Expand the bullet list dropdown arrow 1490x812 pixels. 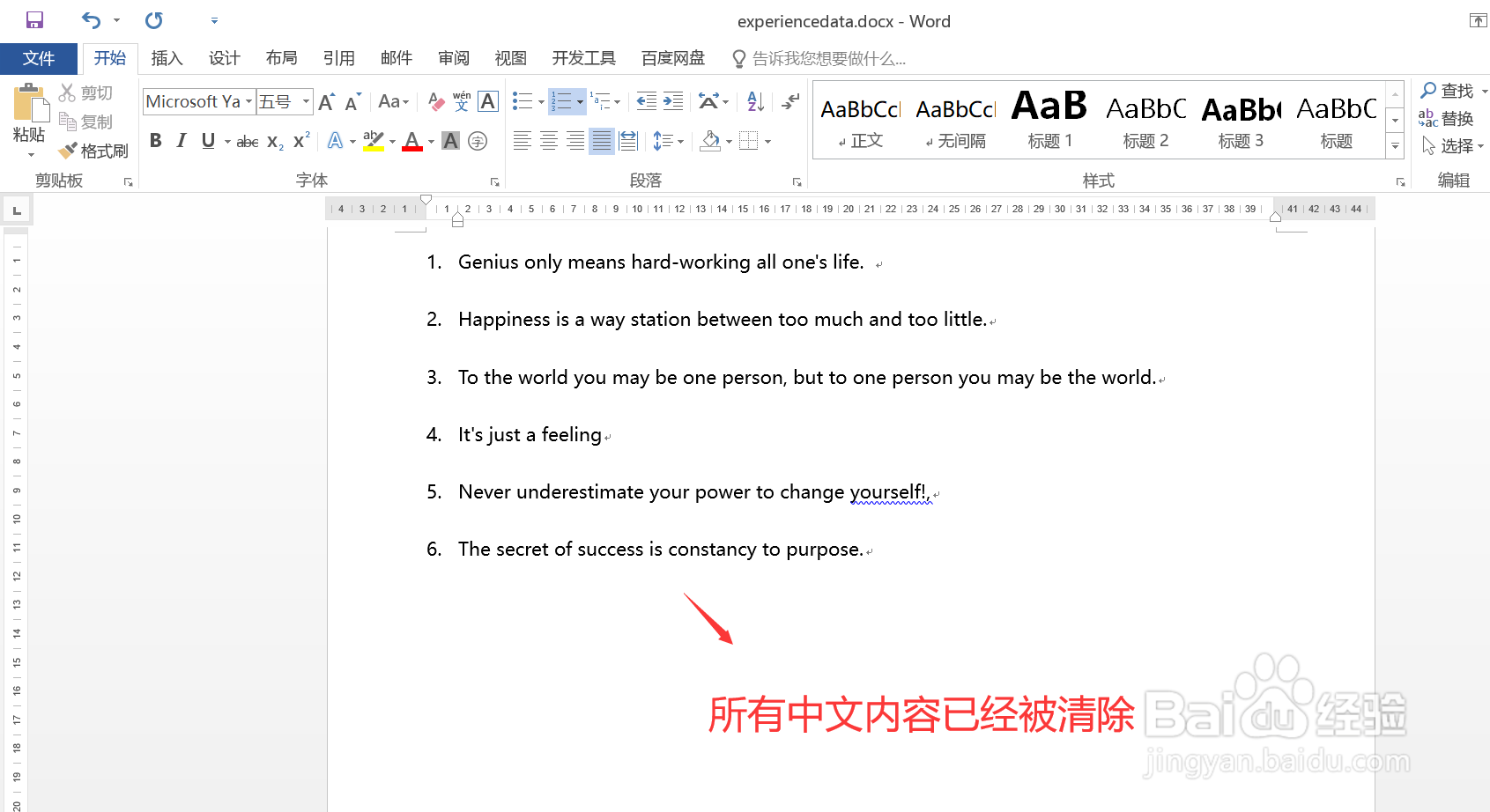tap(541, 102)
